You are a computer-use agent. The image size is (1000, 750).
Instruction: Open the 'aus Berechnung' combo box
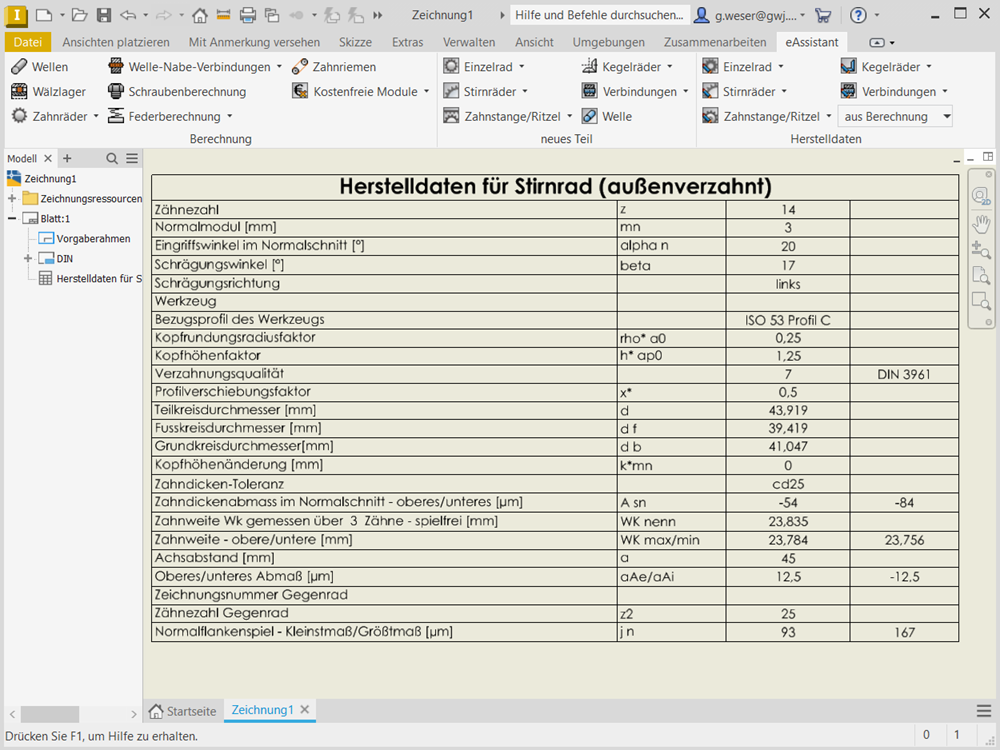coord(896,117)
